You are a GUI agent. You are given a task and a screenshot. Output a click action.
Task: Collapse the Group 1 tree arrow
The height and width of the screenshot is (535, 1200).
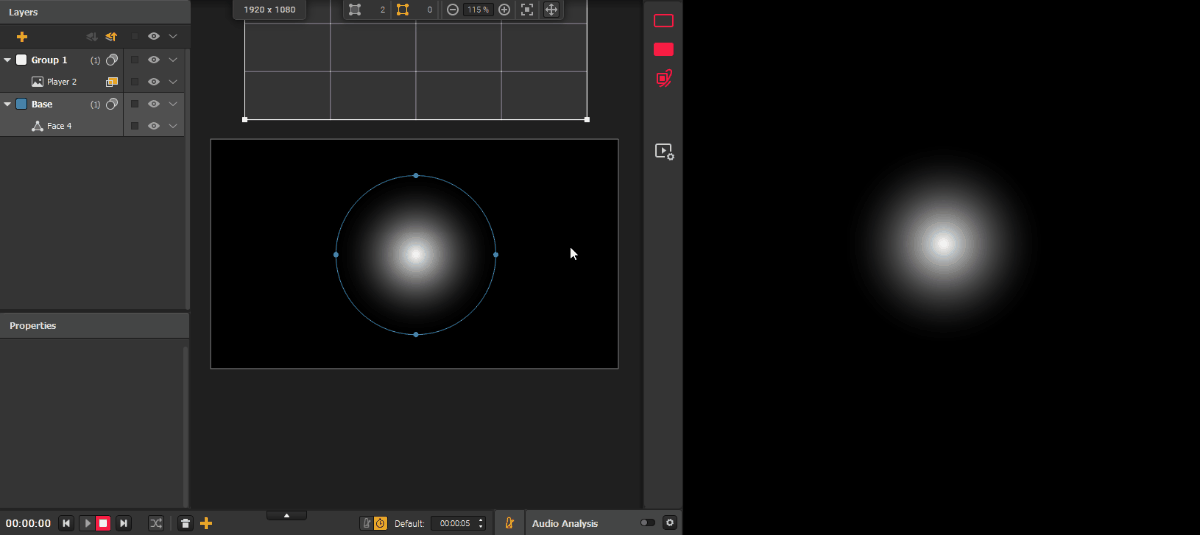click(8, 60)
